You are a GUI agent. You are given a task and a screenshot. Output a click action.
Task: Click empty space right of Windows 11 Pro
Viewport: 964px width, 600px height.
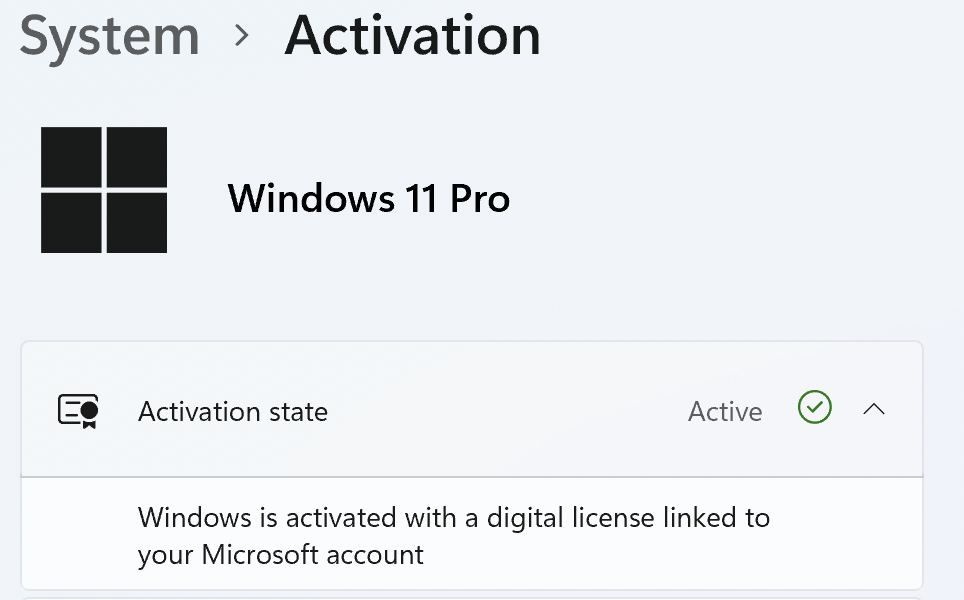point(720,199)
